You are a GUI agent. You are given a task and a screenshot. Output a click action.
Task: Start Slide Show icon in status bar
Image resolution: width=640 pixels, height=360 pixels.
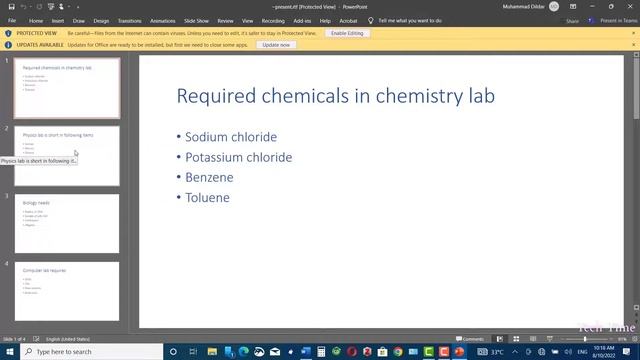(550, 339)
